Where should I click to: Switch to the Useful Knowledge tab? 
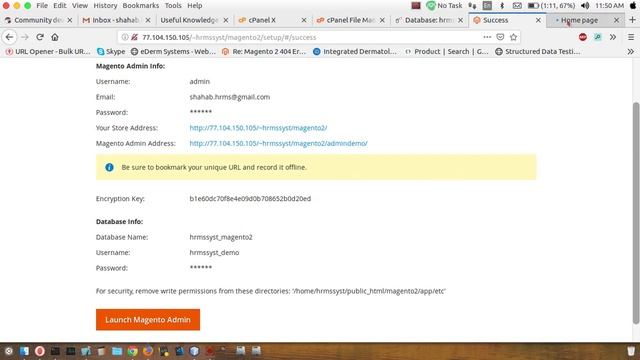pos(194,20)
